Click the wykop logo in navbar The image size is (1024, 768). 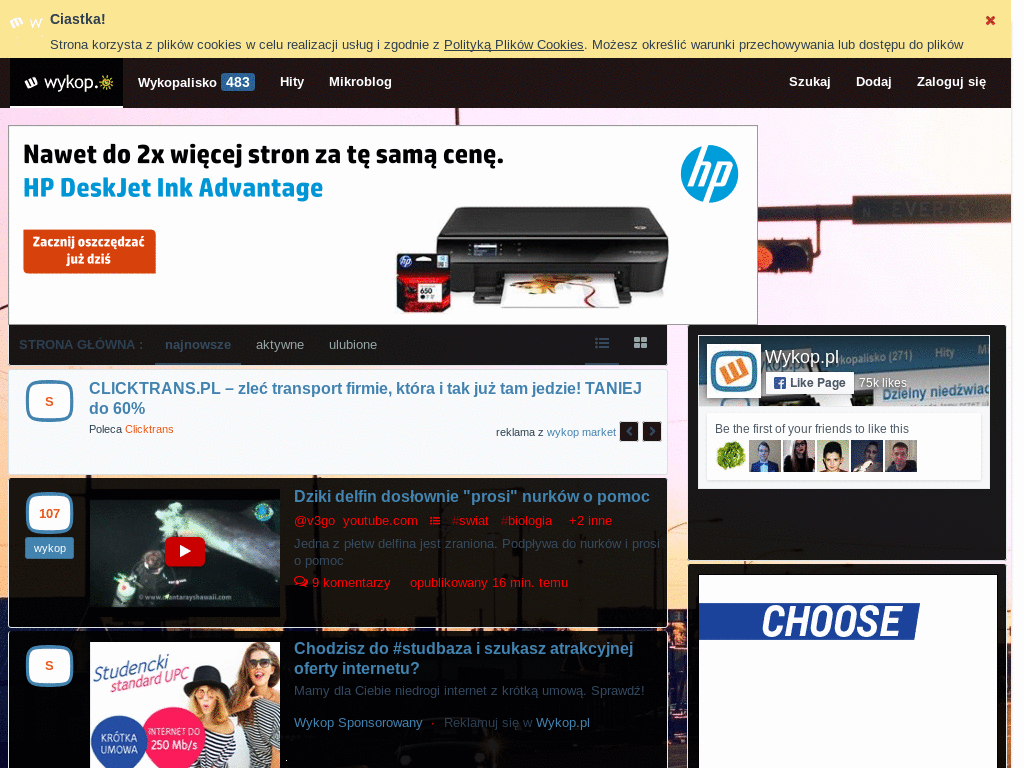[x=67, y=83]
